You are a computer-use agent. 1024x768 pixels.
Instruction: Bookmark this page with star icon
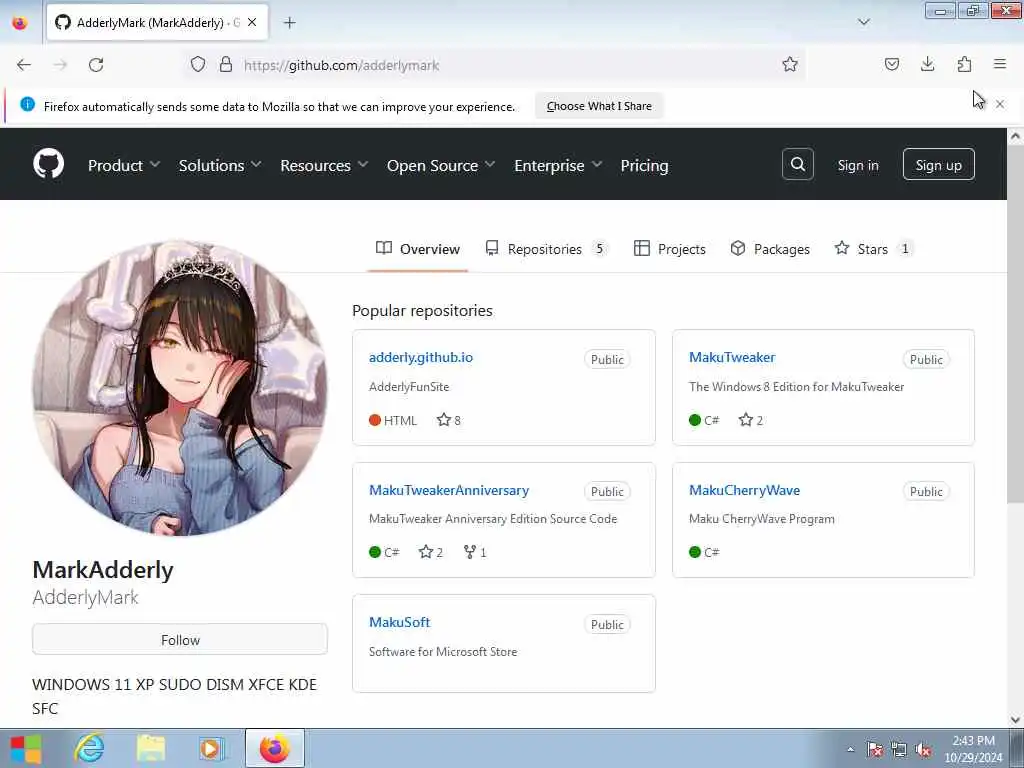(x=790, y=64)
